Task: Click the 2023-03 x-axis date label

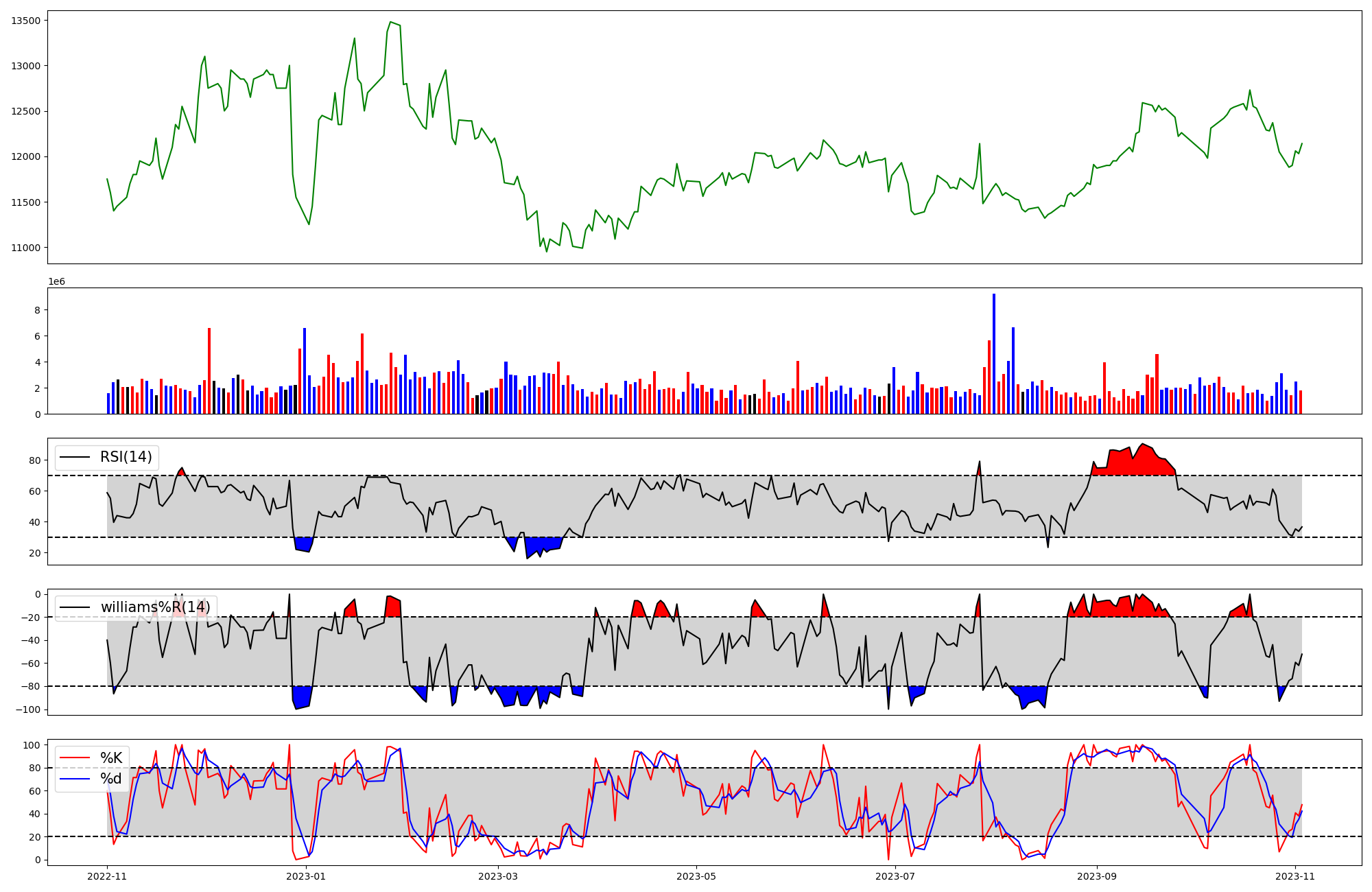Action: (498, 876)
